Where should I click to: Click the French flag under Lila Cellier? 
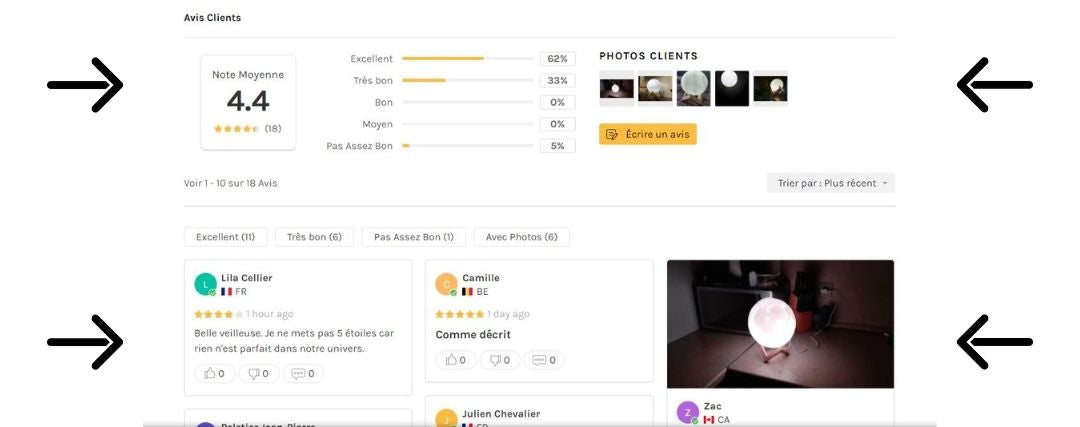[227, 292]
